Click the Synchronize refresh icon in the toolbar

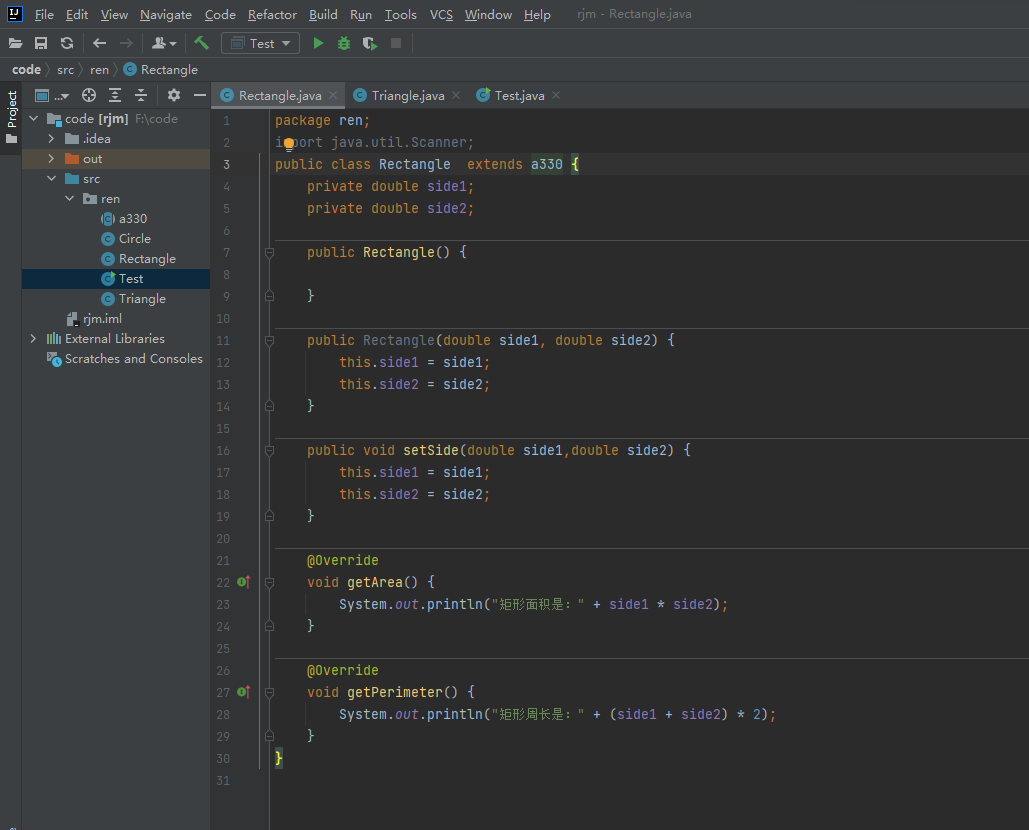(x=67, y=43)
